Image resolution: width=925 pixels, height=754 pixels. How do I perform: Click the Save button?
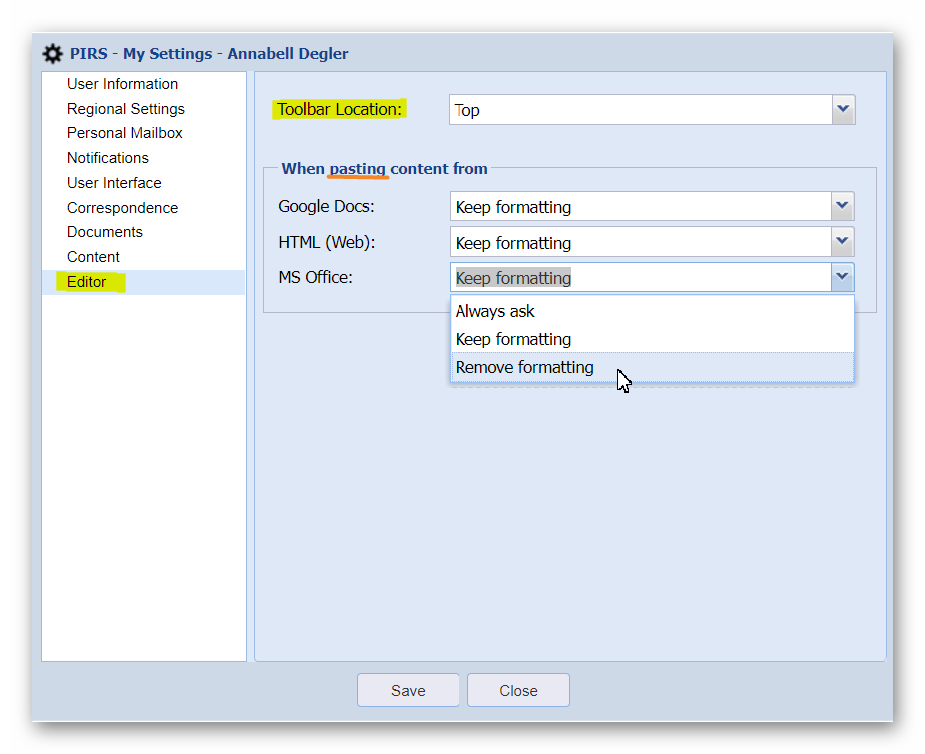click(408, 690)
